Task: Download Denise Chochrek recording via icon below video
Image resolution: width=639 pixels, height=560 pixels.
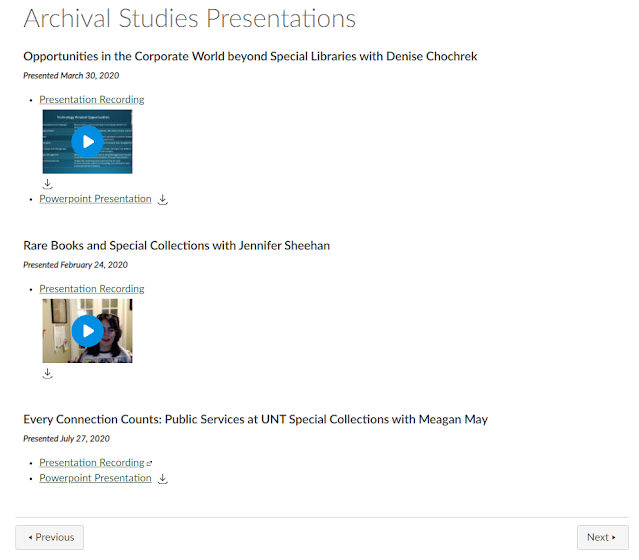Action: click(47, 184)
